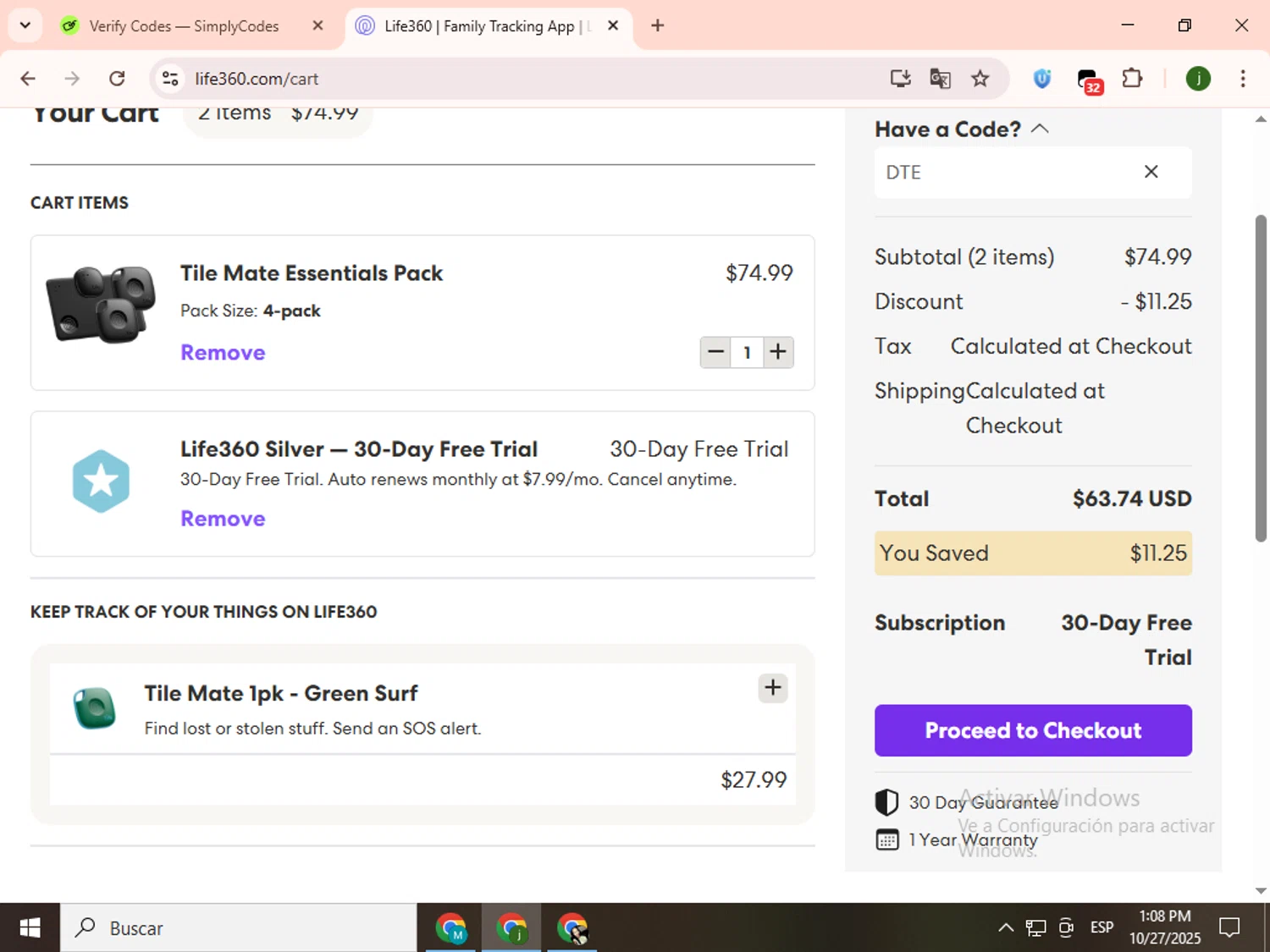Decrease Tile Mate Essentials Pack quantity

pyautogui.click(x=715, y=352)
